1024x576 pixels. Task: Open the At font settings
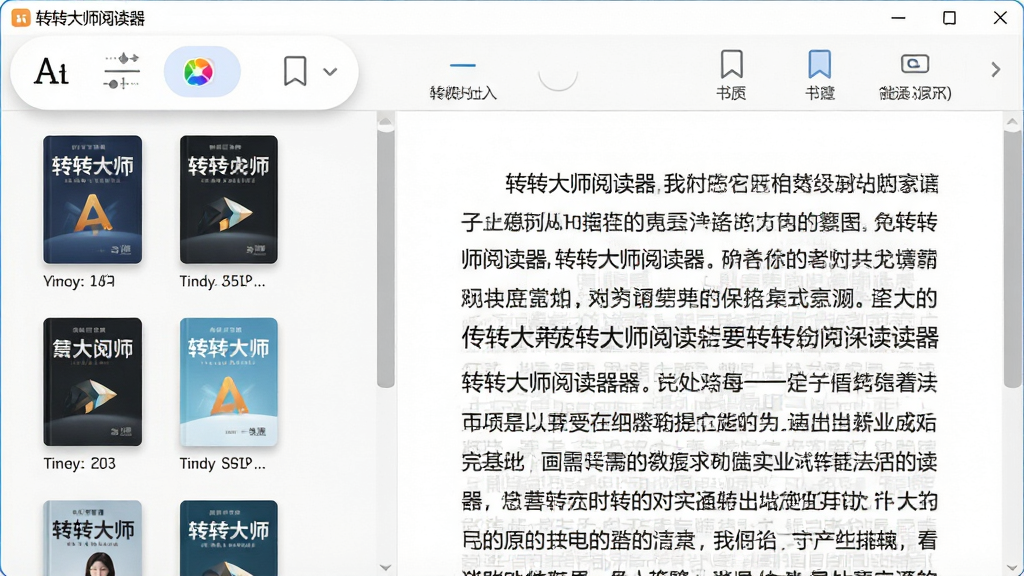click(x=51, y=71)
